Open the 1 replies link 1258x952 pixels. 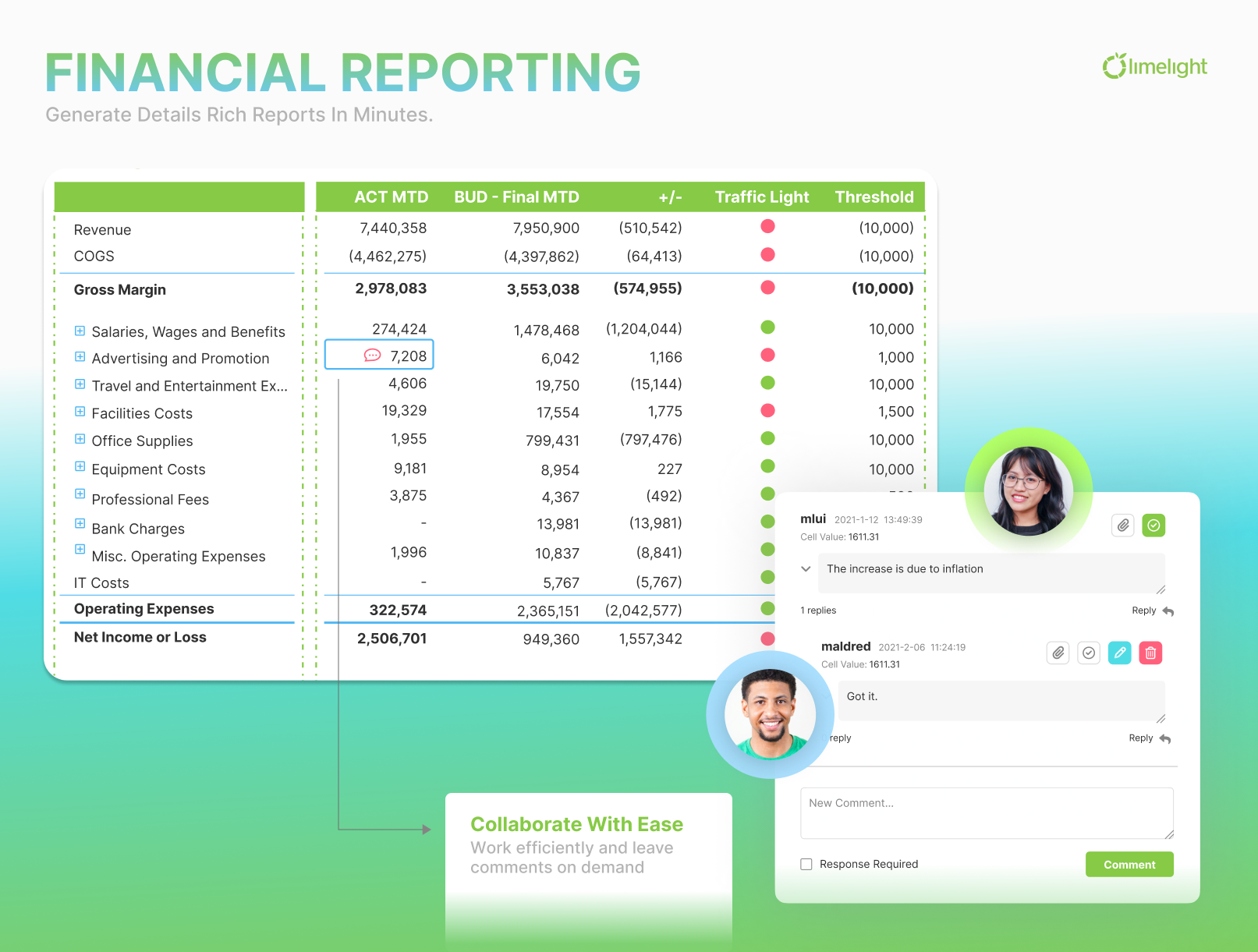tap(817, 610)
